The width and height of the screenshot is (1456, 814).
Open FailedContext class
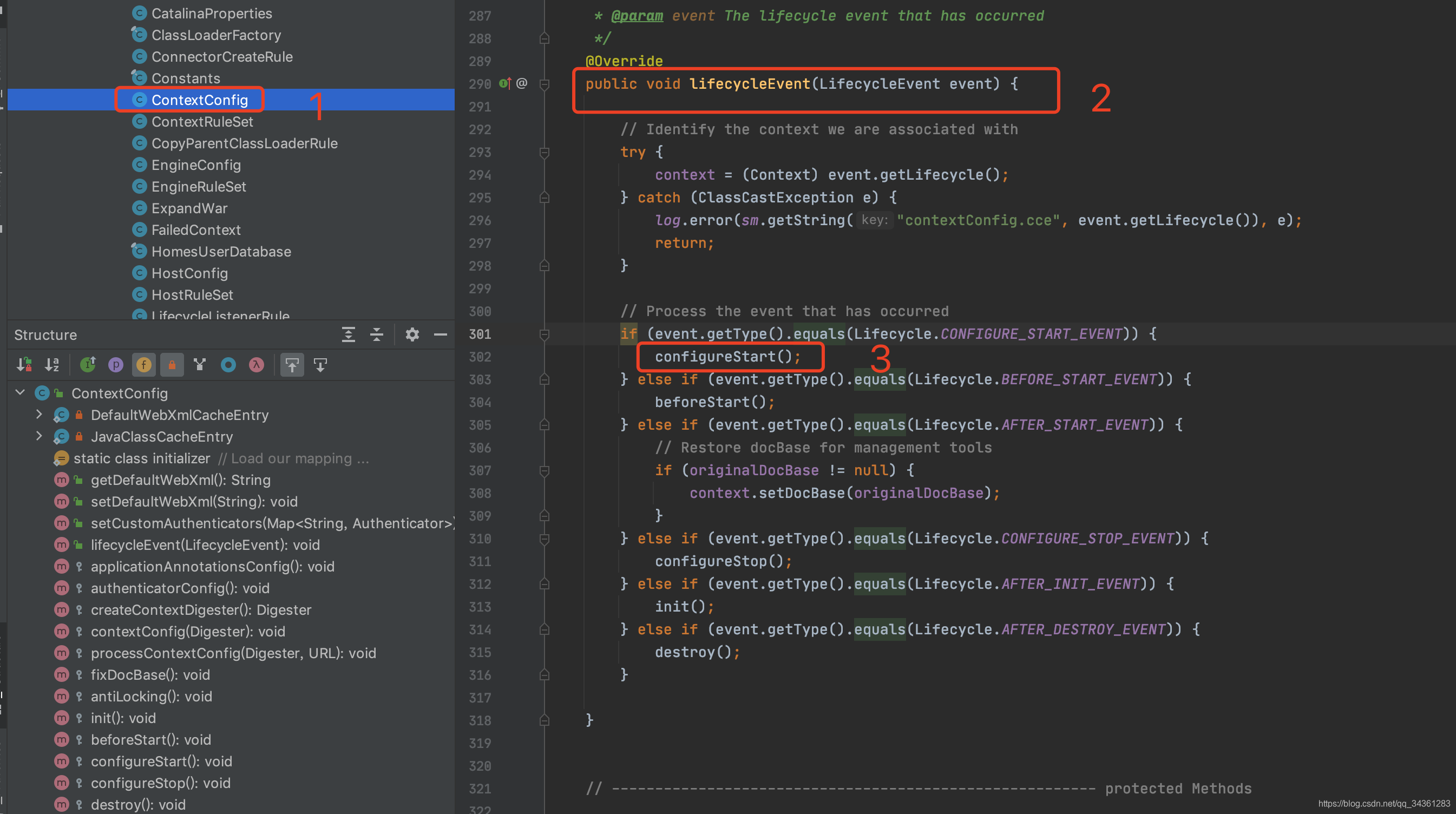(x=195, y=230)
